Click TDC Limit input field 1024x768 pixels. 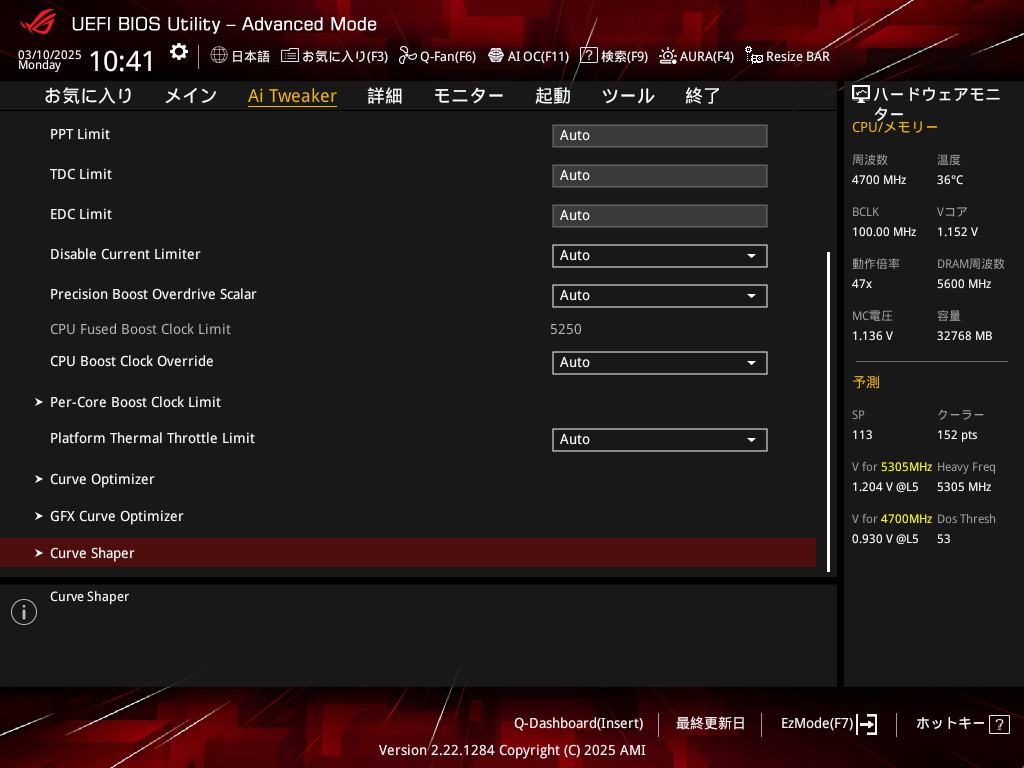click(x=660, y=176)
